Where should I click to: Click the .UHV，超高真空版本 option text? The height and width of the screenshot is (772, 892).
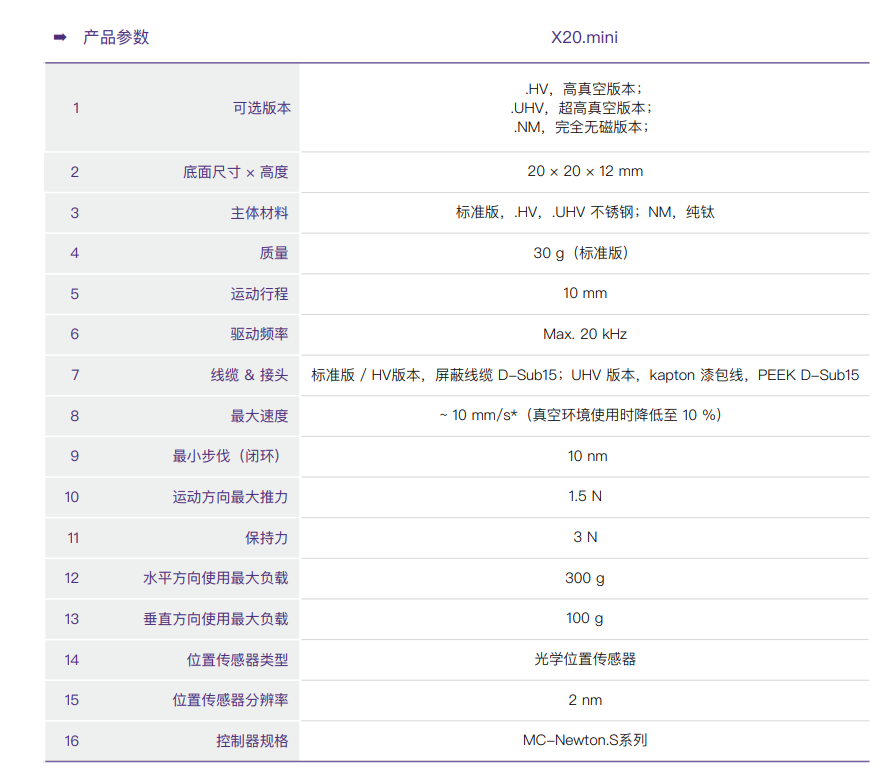point(584,108)
